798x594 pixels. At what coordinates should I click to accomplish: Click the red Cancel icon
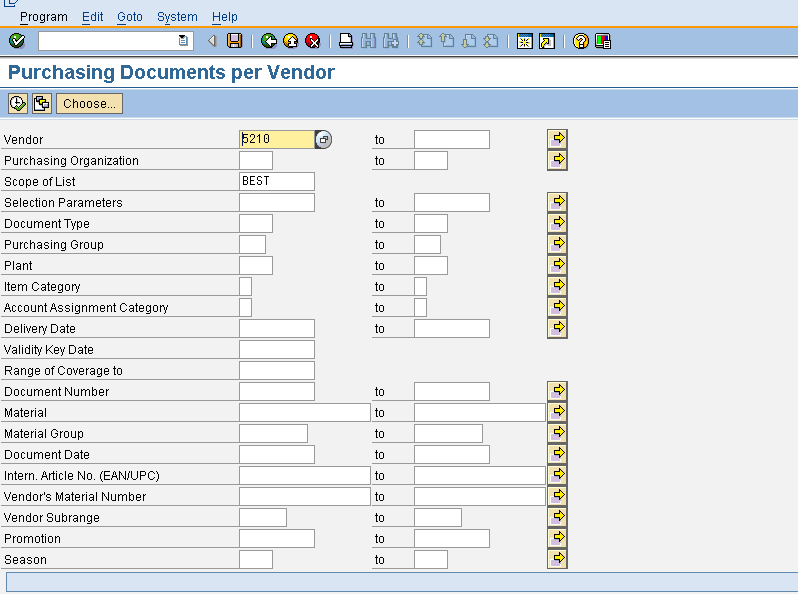pyautogui.click(x=313, y=41)
